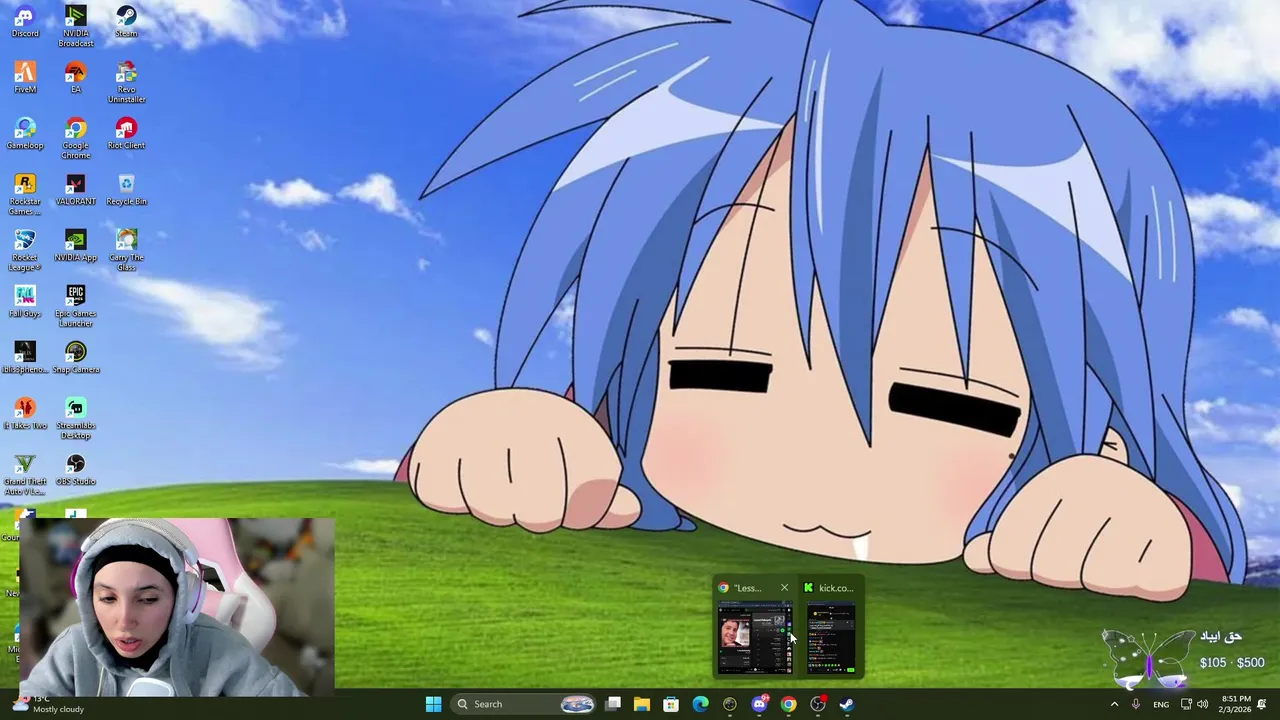Switch to Steam on the taskbar

(847, 704)
